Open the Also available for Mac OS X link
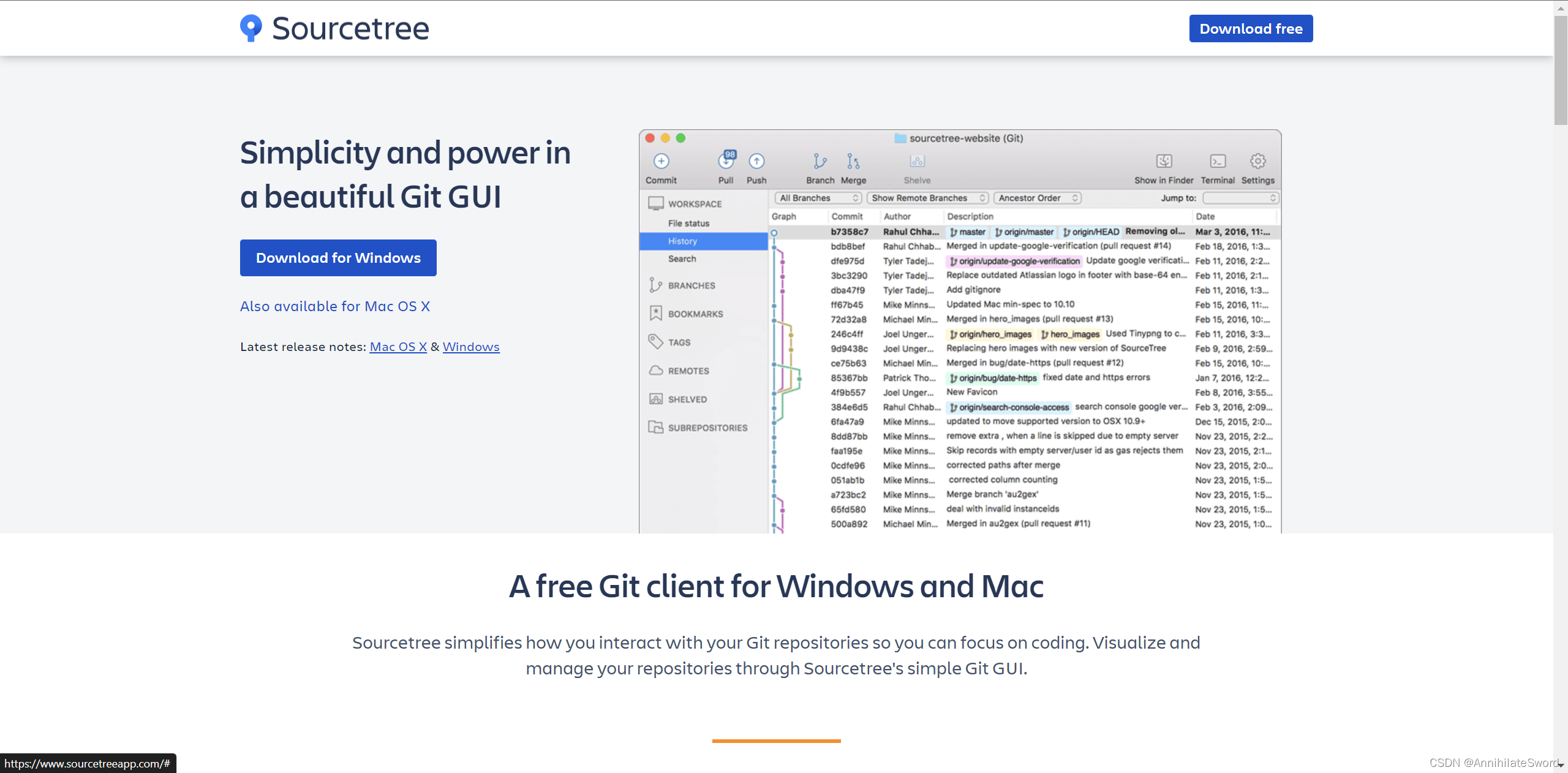1568x773 pixels. pos(335,306)
